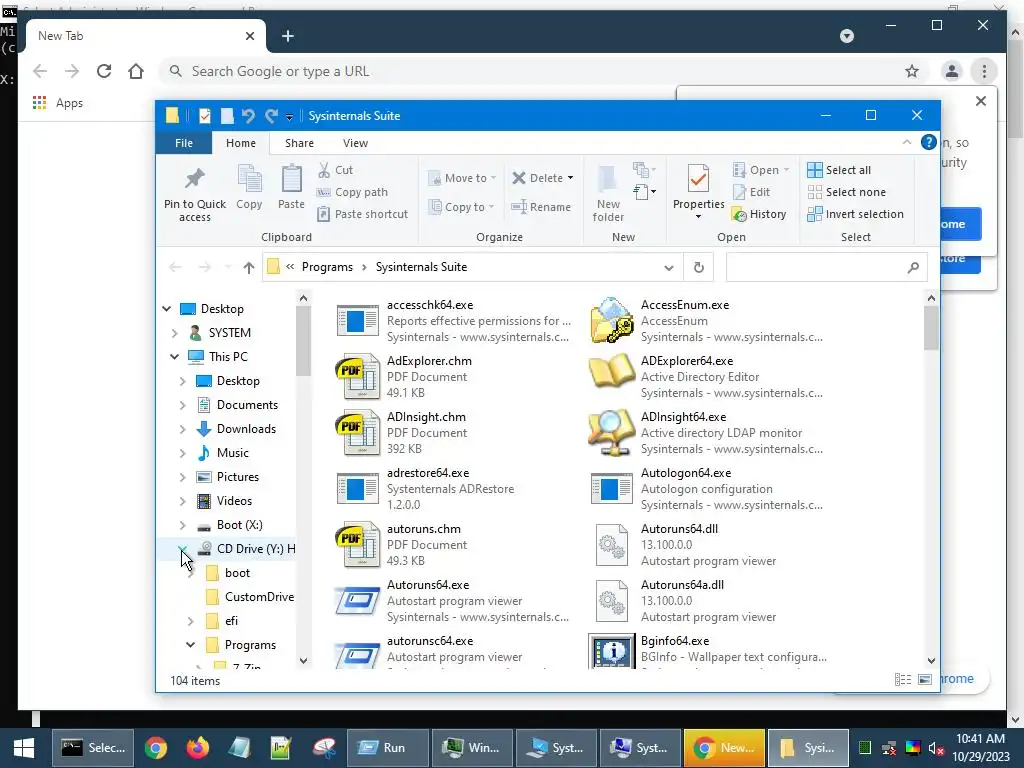Click Invert selection
The width and height of the screenshot is (1024, 768).
point(856,214)
